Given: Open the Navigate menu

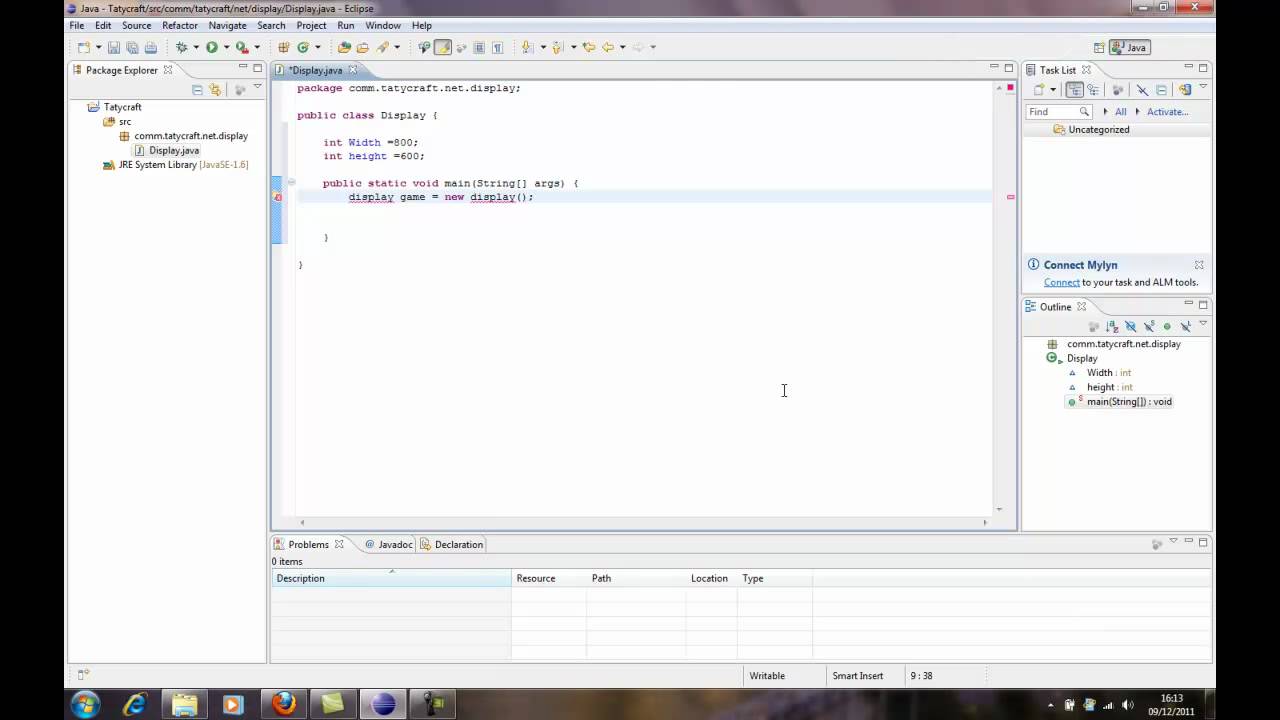Looking at the screenshot, I should tap(227, 25).
